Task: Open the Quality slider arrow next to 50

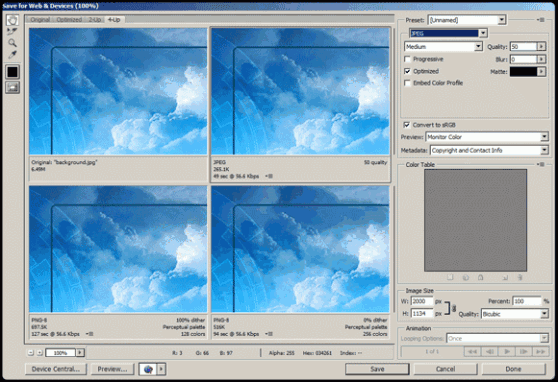Action: (x=541, y=47)
